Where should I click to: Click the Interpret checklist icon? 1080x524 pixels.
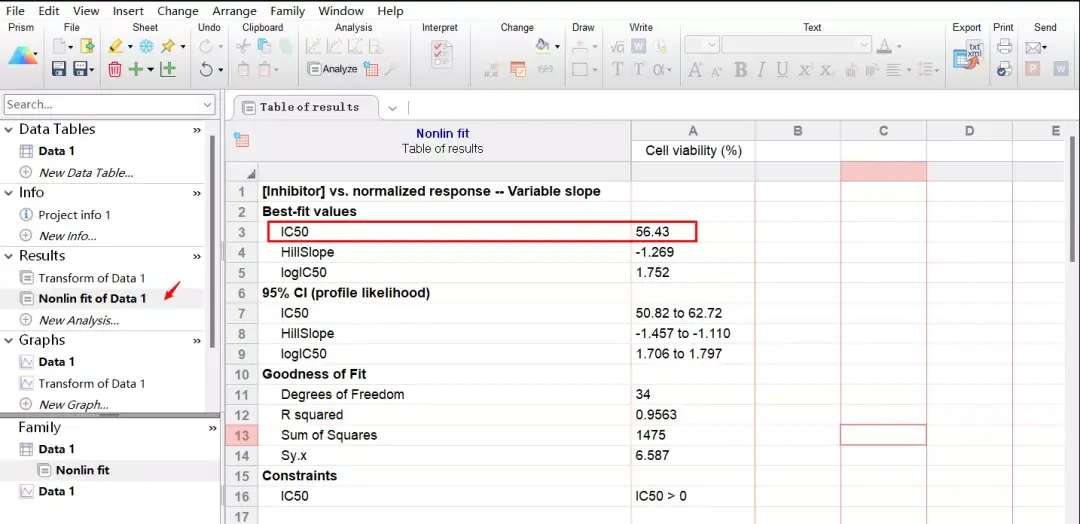click(442, 54)
